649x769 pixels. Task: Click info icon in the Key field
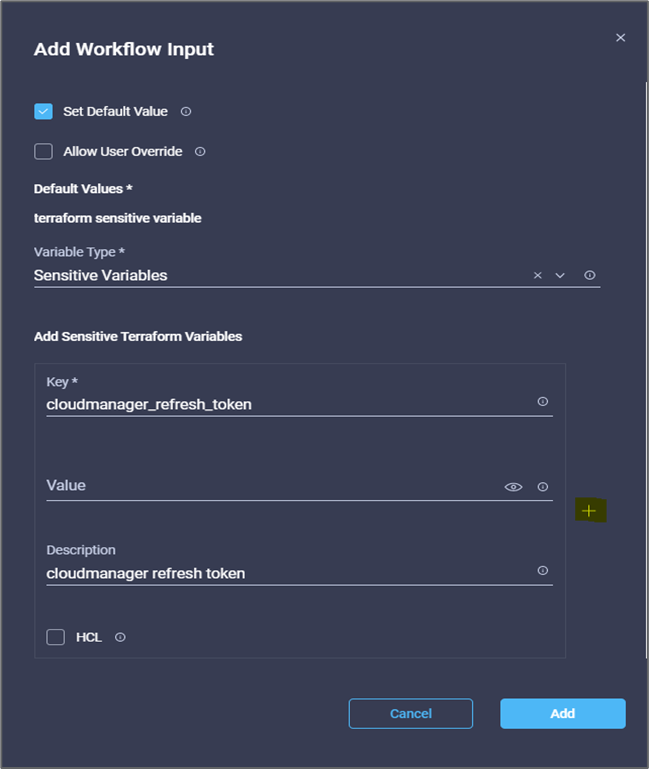tap(543, 401)
